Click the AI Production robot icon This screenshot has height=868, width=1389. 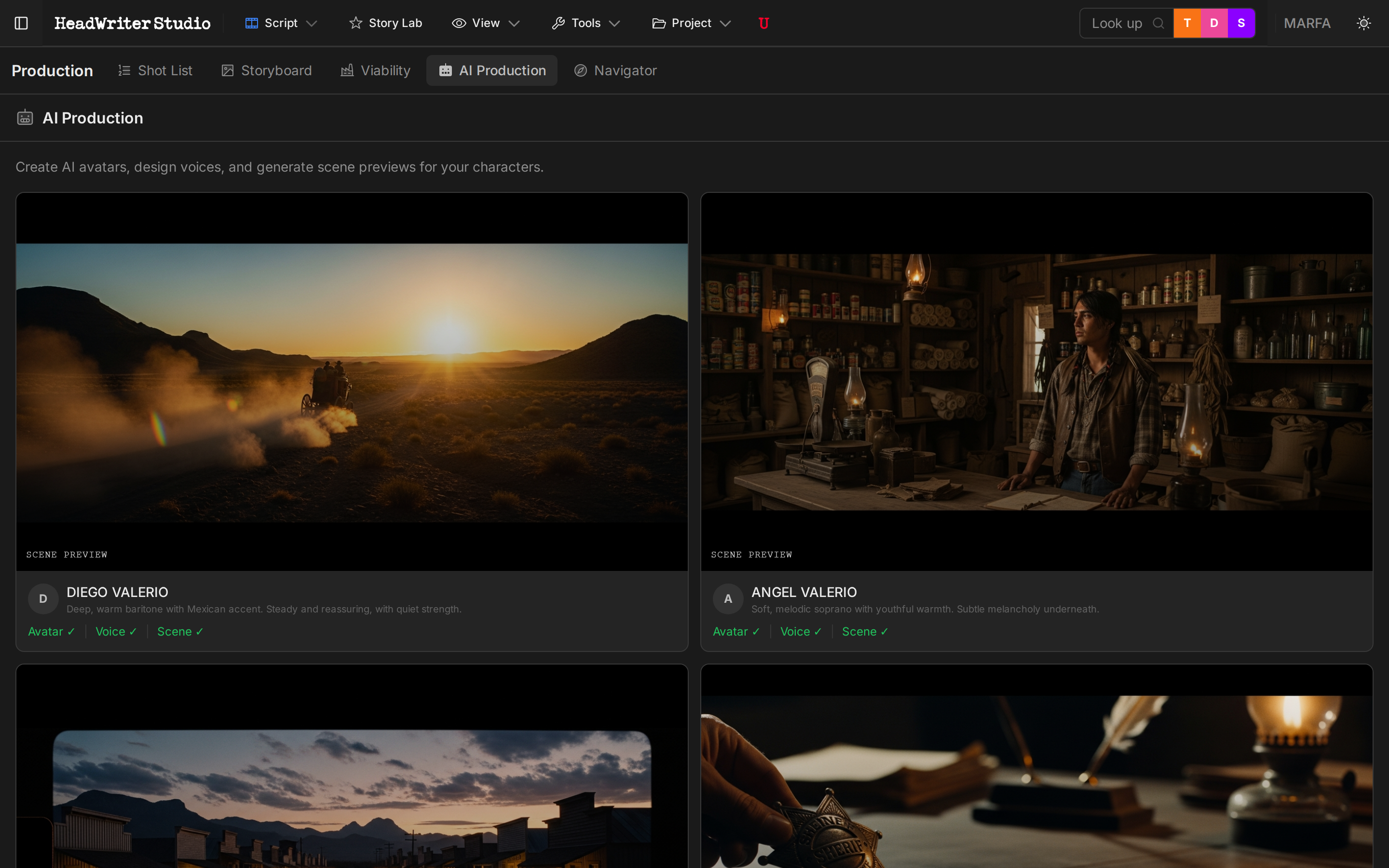pyautogui.click(x=446, y=70)
